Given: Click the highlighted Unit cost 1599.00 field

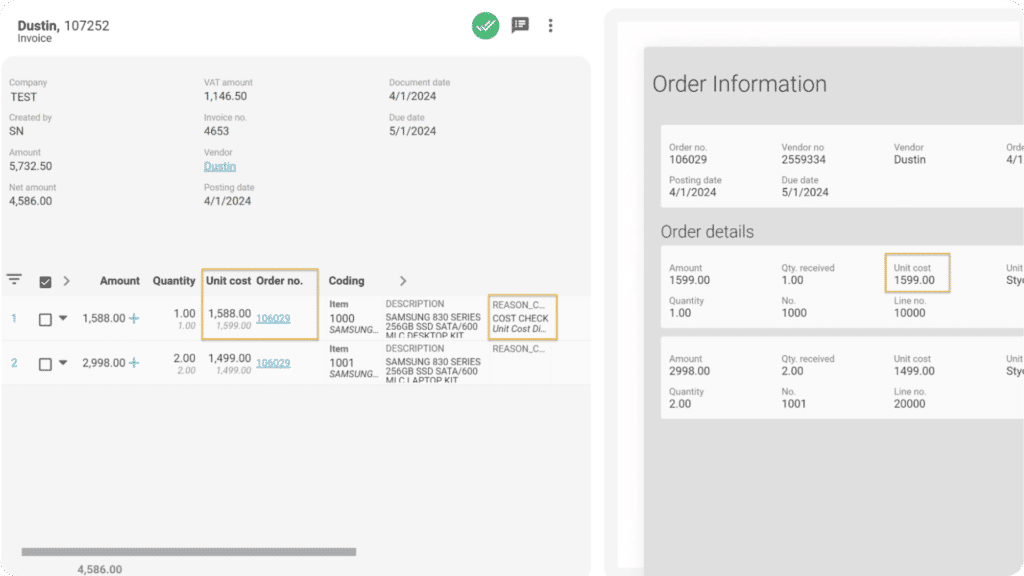Looking at the screenshot, I should (919, 272).
